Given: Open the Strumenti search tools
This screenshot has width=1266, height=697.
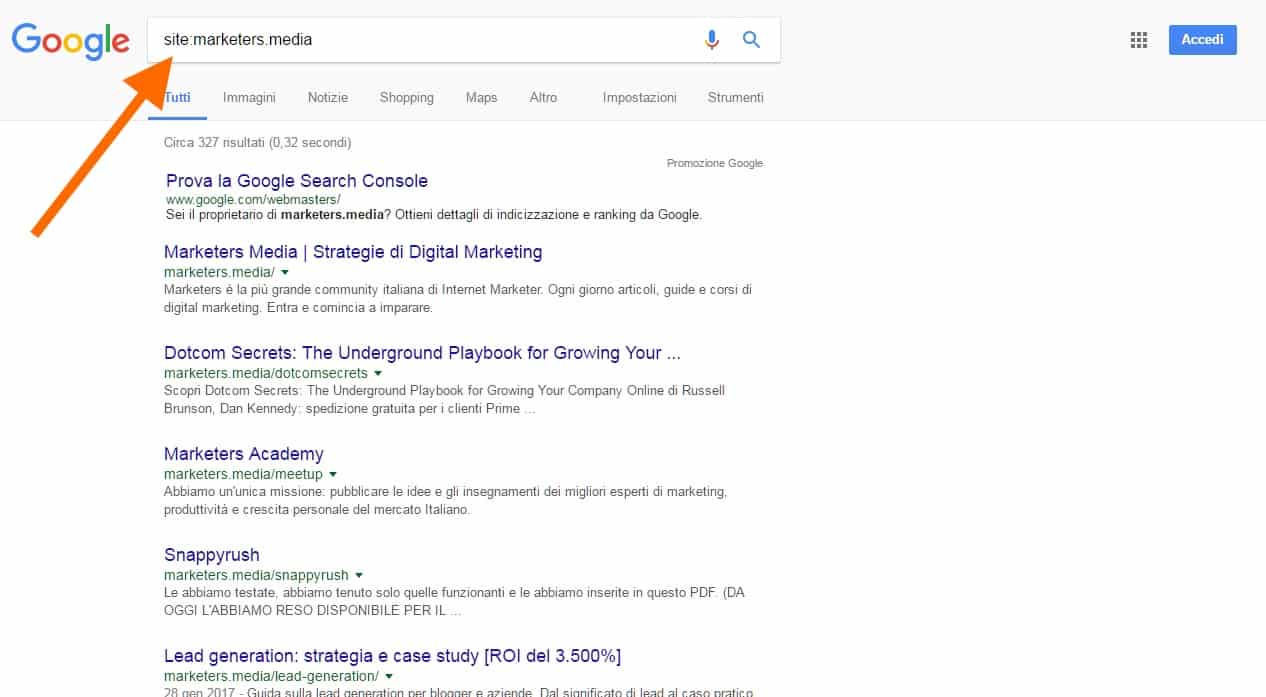Looking at the screenshot, I should pos(735,97).
